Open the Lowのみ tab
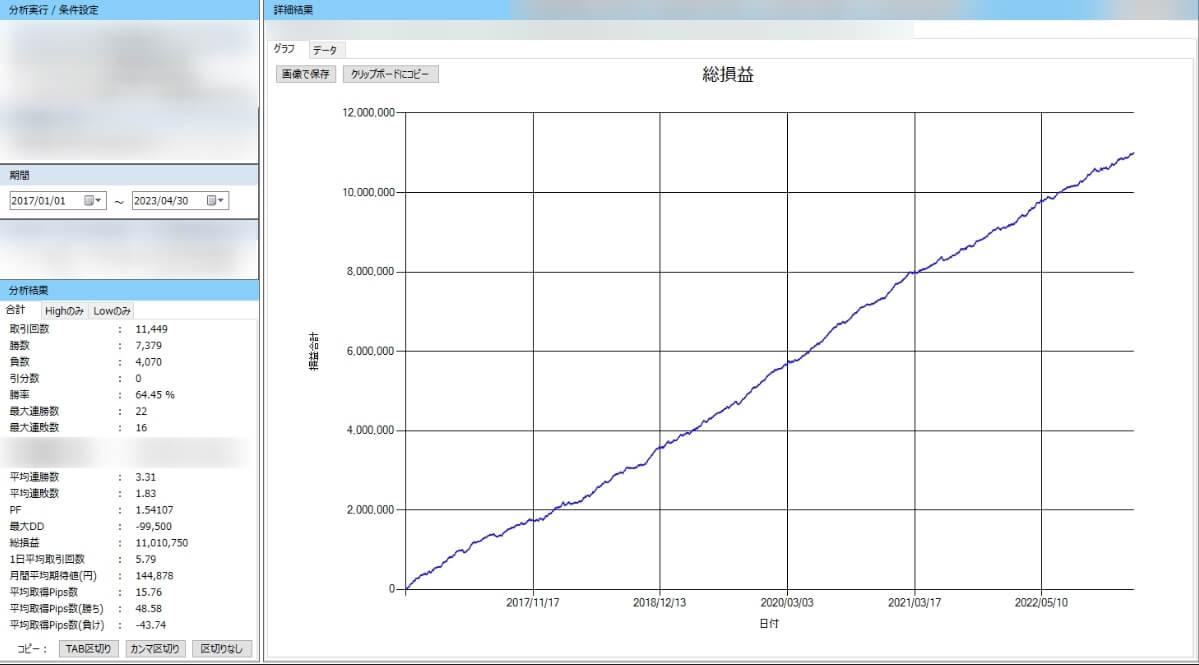 [x=112, y=310]
